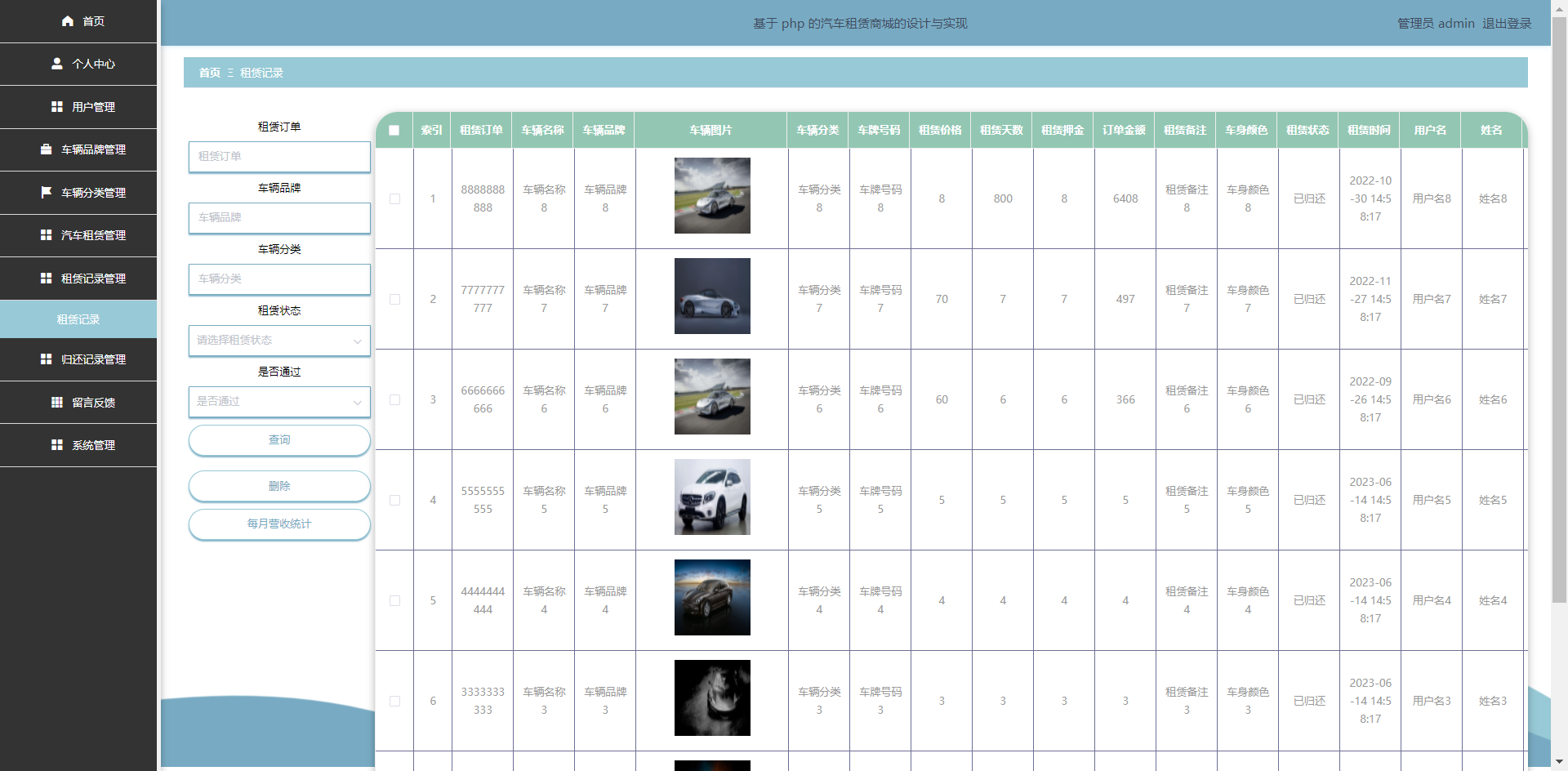Click the home icon in sidebar
This screenshot has width=1568, height=771.
[68, 21]
